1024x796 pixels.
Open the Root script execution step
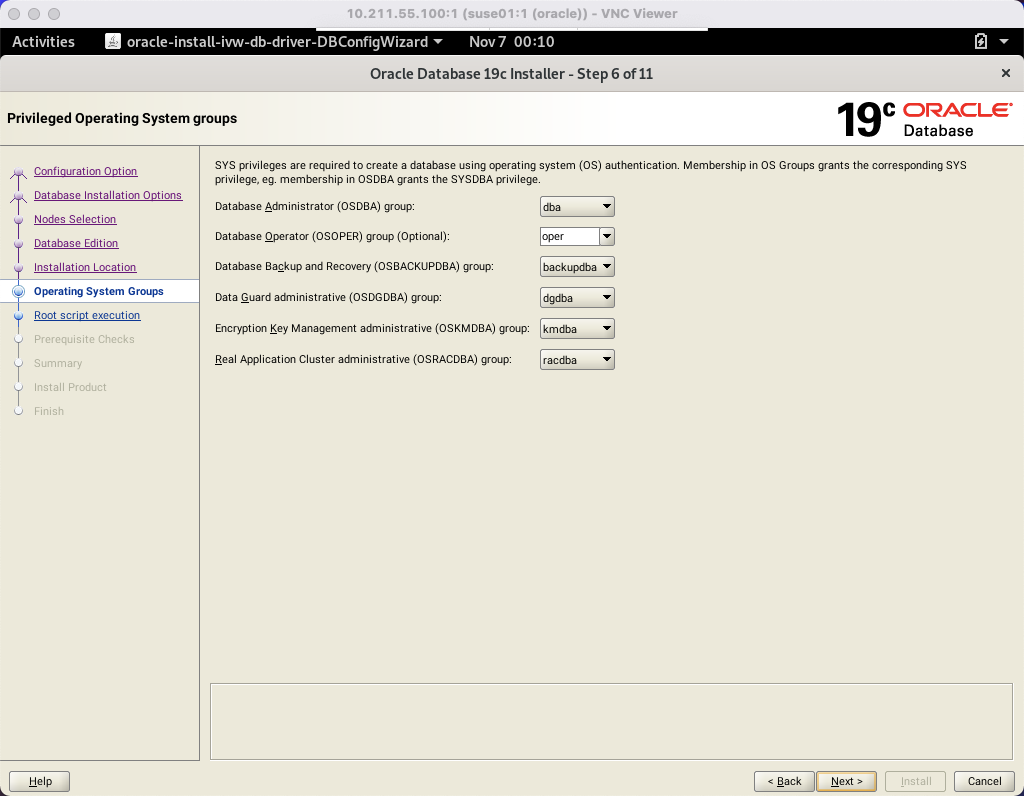pos(87,315)
